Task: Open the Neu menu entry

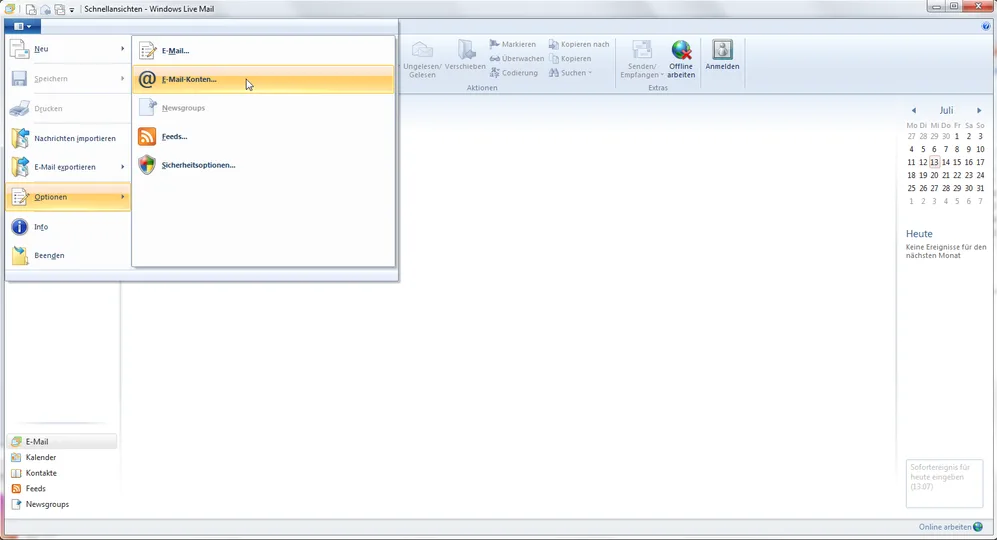Action: 68,49
